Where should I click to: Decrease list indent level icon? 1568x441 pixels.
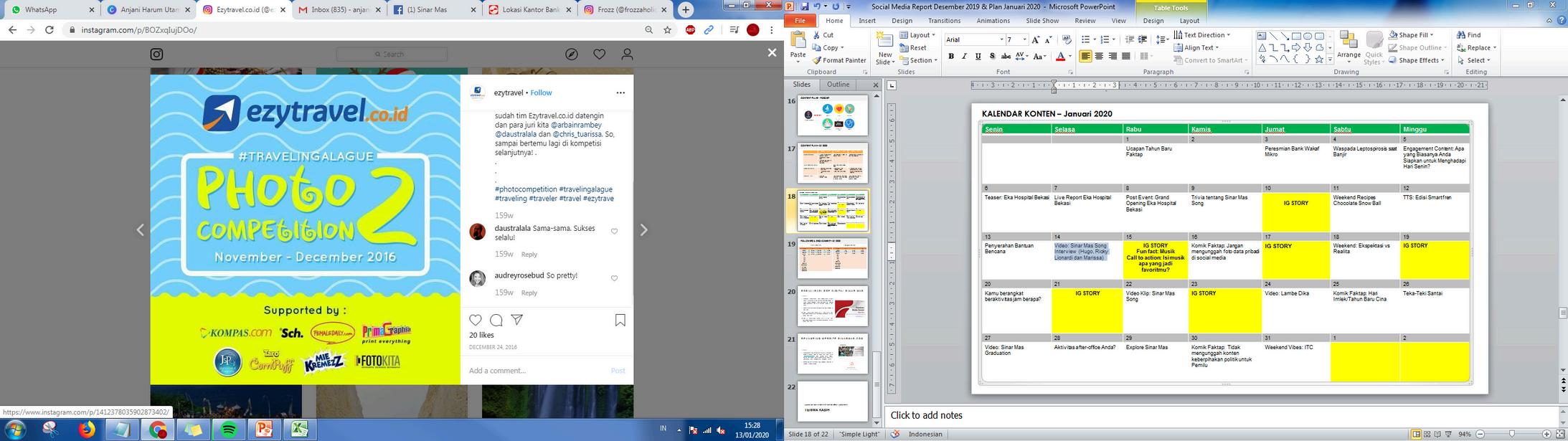click(x=1130, y=39)
